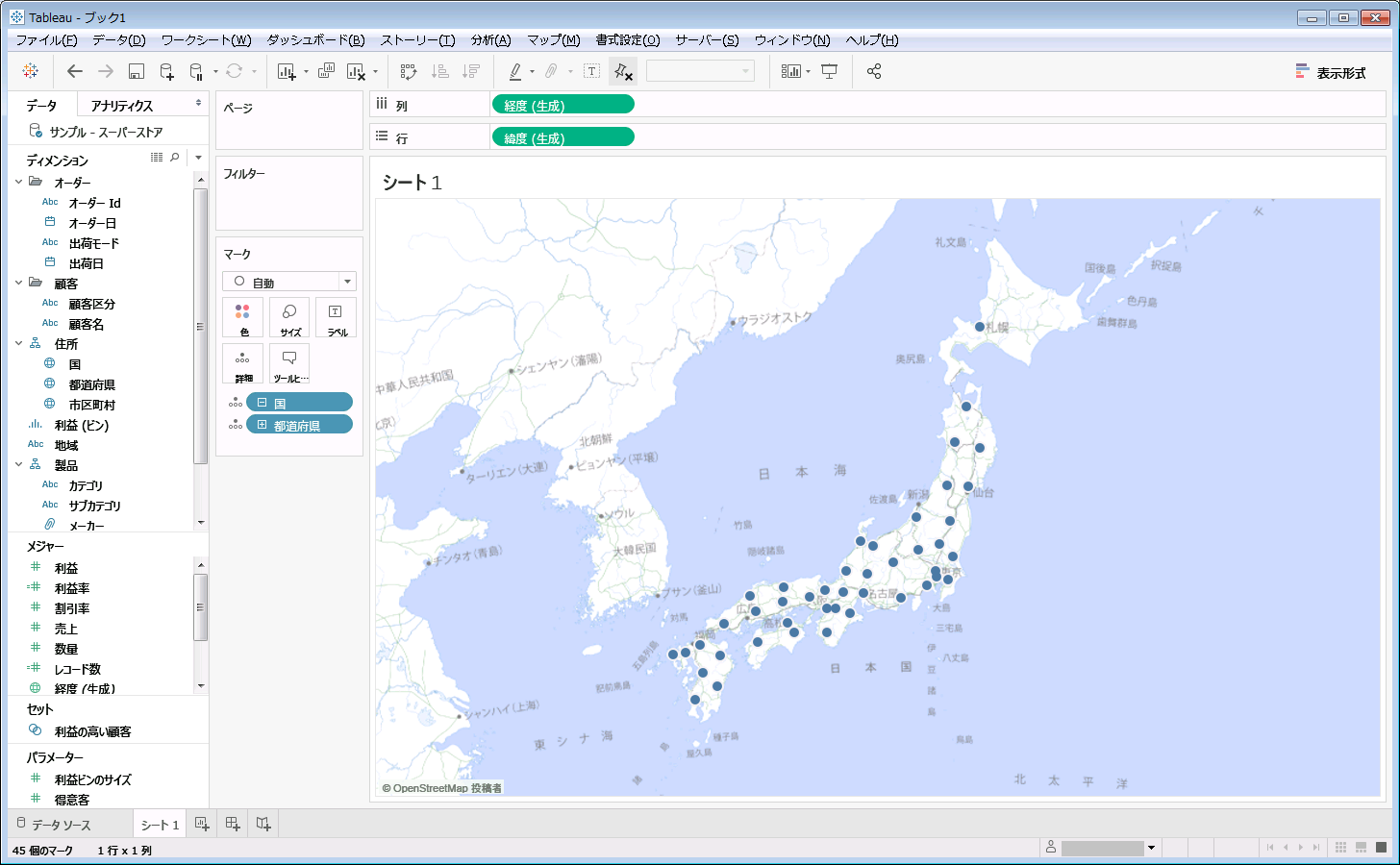Click the Tableau start page logo icon

pyautogui.click(x=31, y=71)
